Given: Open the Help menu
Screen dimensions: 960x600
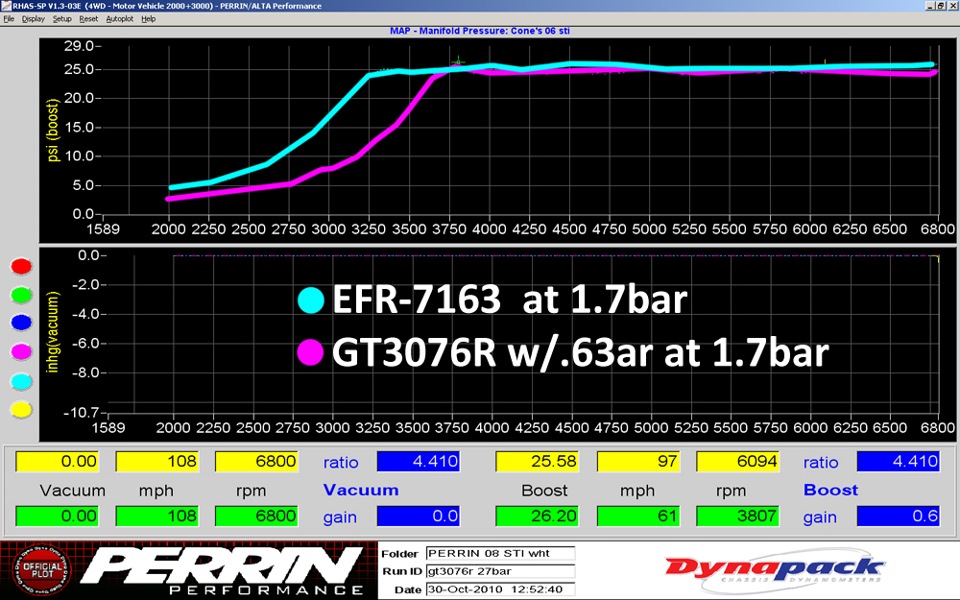Looking at the screenshot, I should point(148,19).
